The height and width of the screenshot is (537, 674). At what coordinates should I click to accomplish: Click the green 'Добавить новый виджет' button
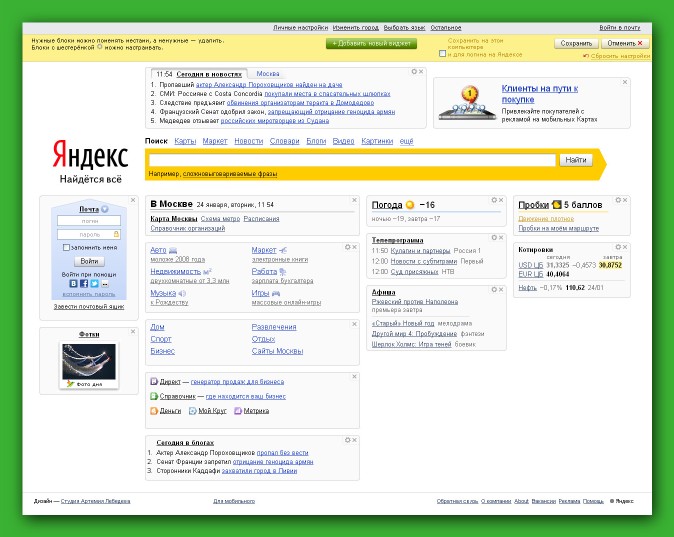[x=371, y=43]
